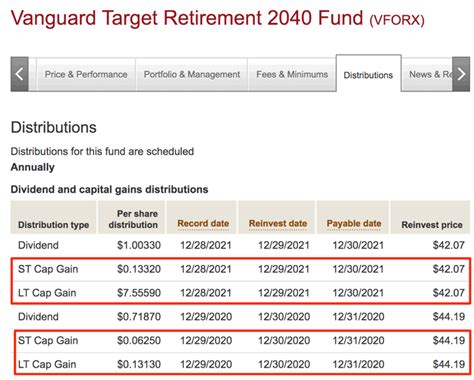Image resolution: width=474 pixels, height=380 pixels.
Task: Select the Distributions tab
Action: [368, 75]
